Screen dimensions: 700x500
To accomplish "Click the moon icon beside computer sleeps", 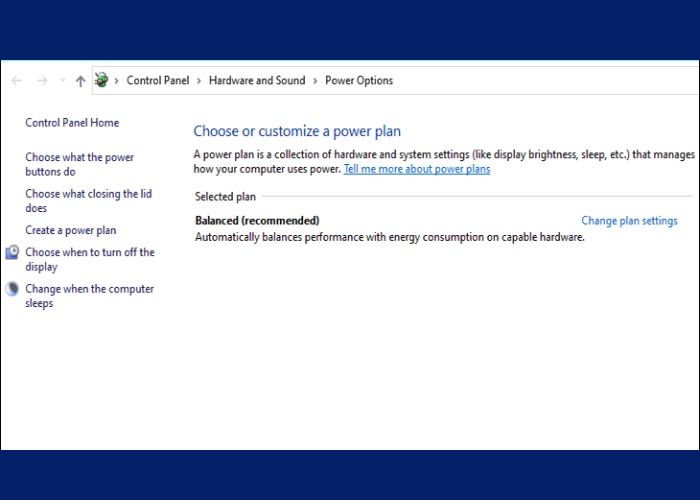I will click(x=12, y=289).
